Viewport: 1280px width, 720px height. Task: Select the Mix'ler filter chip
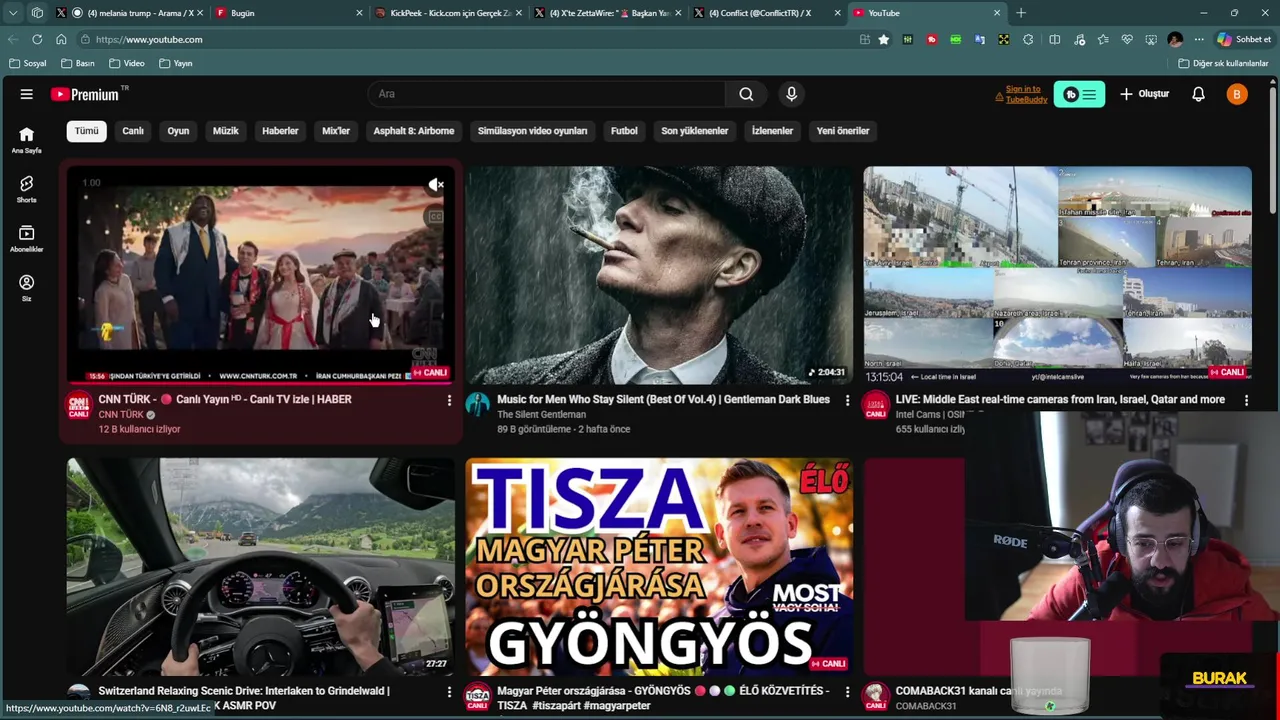(336, 131)
